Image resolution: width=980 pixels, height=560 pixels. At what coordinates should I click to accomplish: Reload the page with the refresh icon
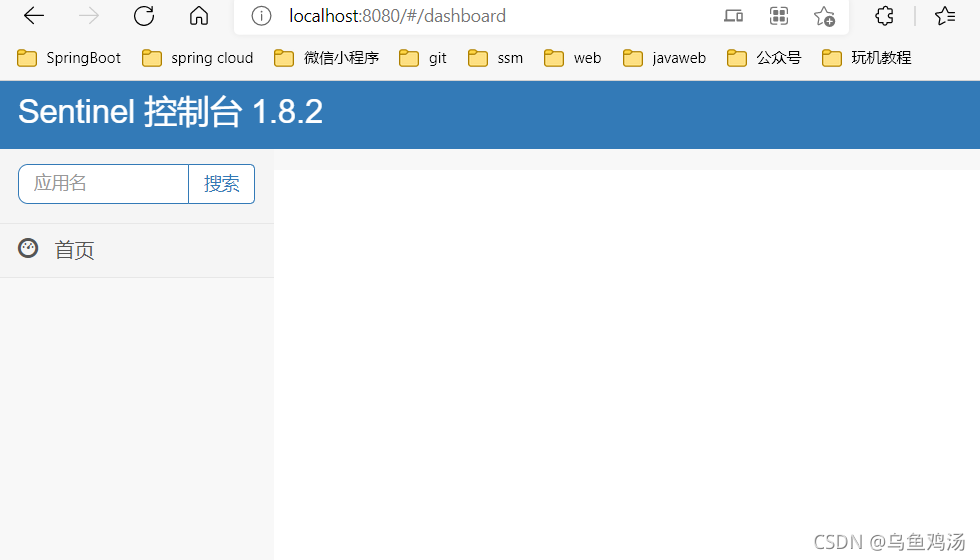tap(144, 16)
